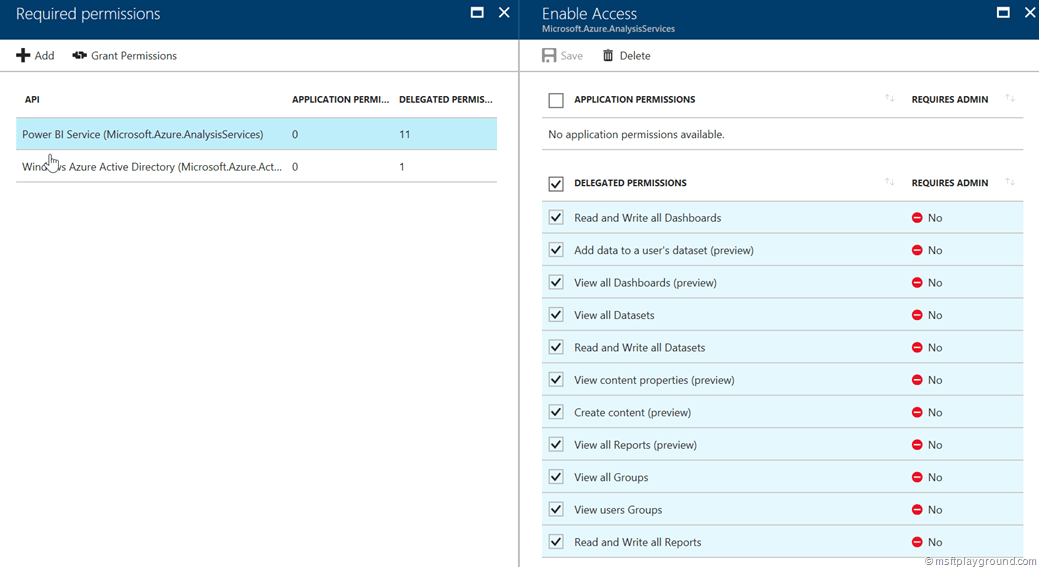Click the red no-admin icon for View users Groups
Viewport: 1039px width, 567px height.
pyautogui.click(x=917, y=510)
